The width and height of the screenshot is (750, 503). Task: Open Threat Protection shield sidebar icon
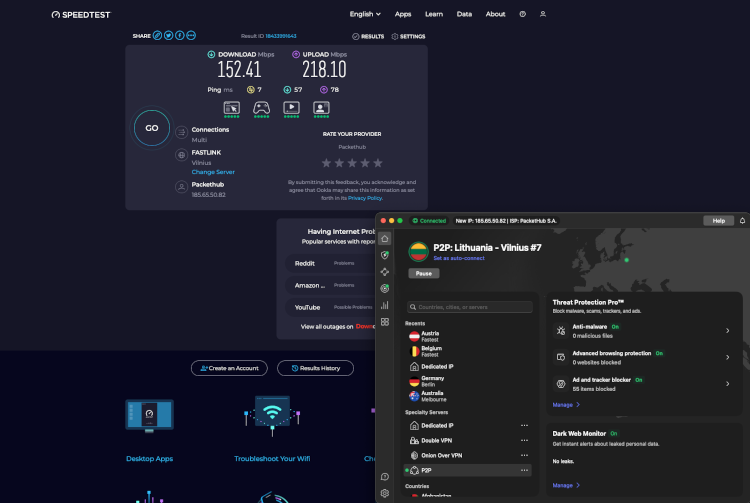(x=385, y=255)
